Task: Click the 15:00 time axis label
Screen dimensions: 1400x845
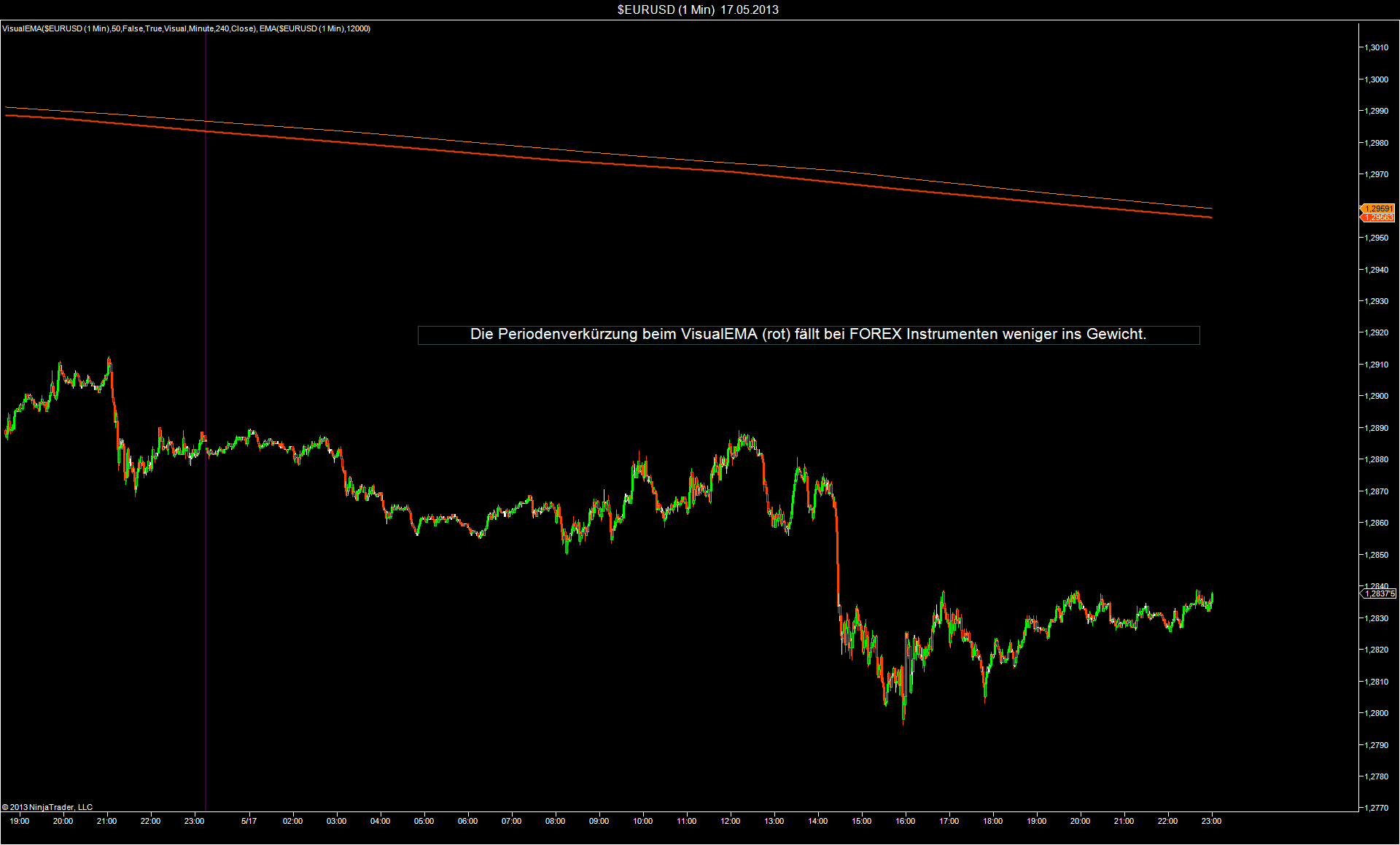Action: click(x=862, y=821)
